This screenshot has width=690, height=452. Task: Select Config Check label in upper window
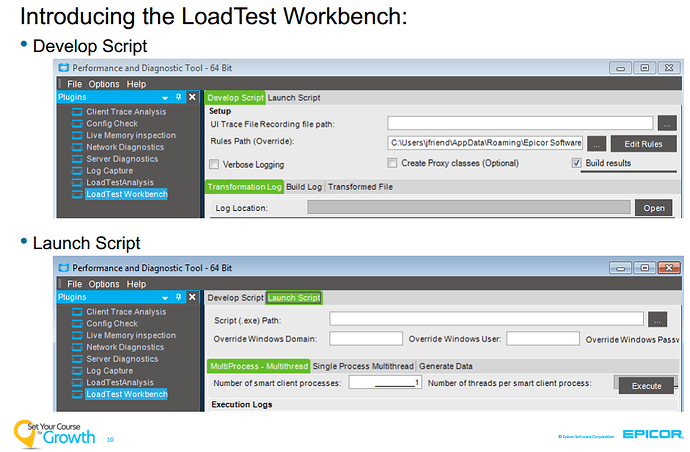pos(112,124)
